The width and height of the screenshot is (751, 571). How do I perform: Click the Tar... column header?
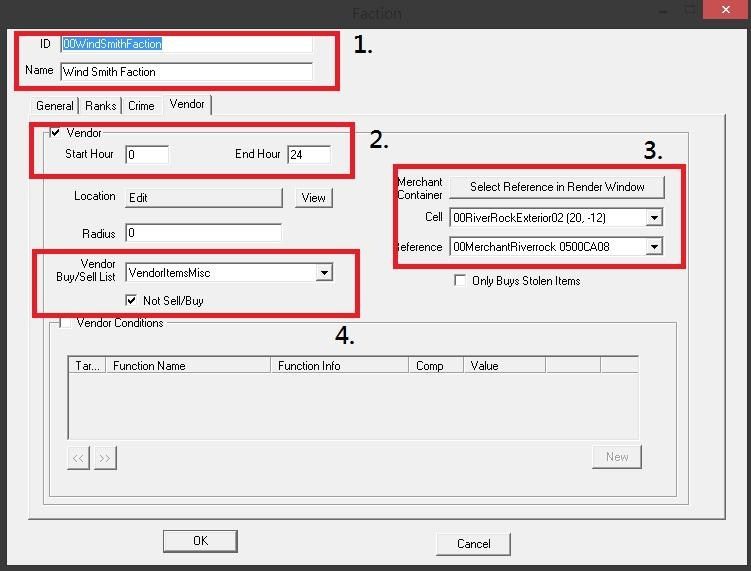click(87, 365)
